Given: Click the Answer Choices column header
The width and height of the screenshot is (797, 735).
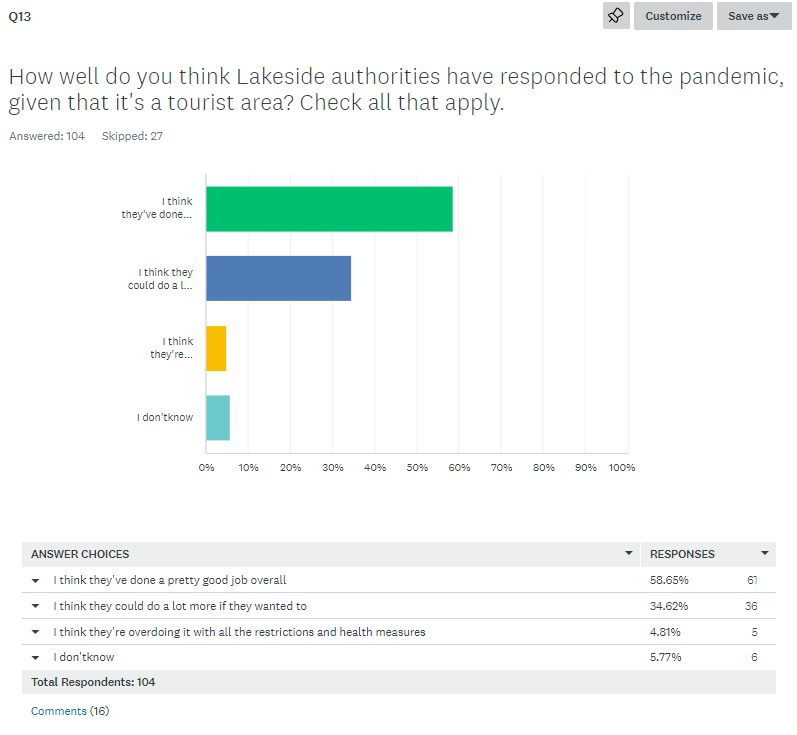Looking at the screenshot, I should [80, 554].
